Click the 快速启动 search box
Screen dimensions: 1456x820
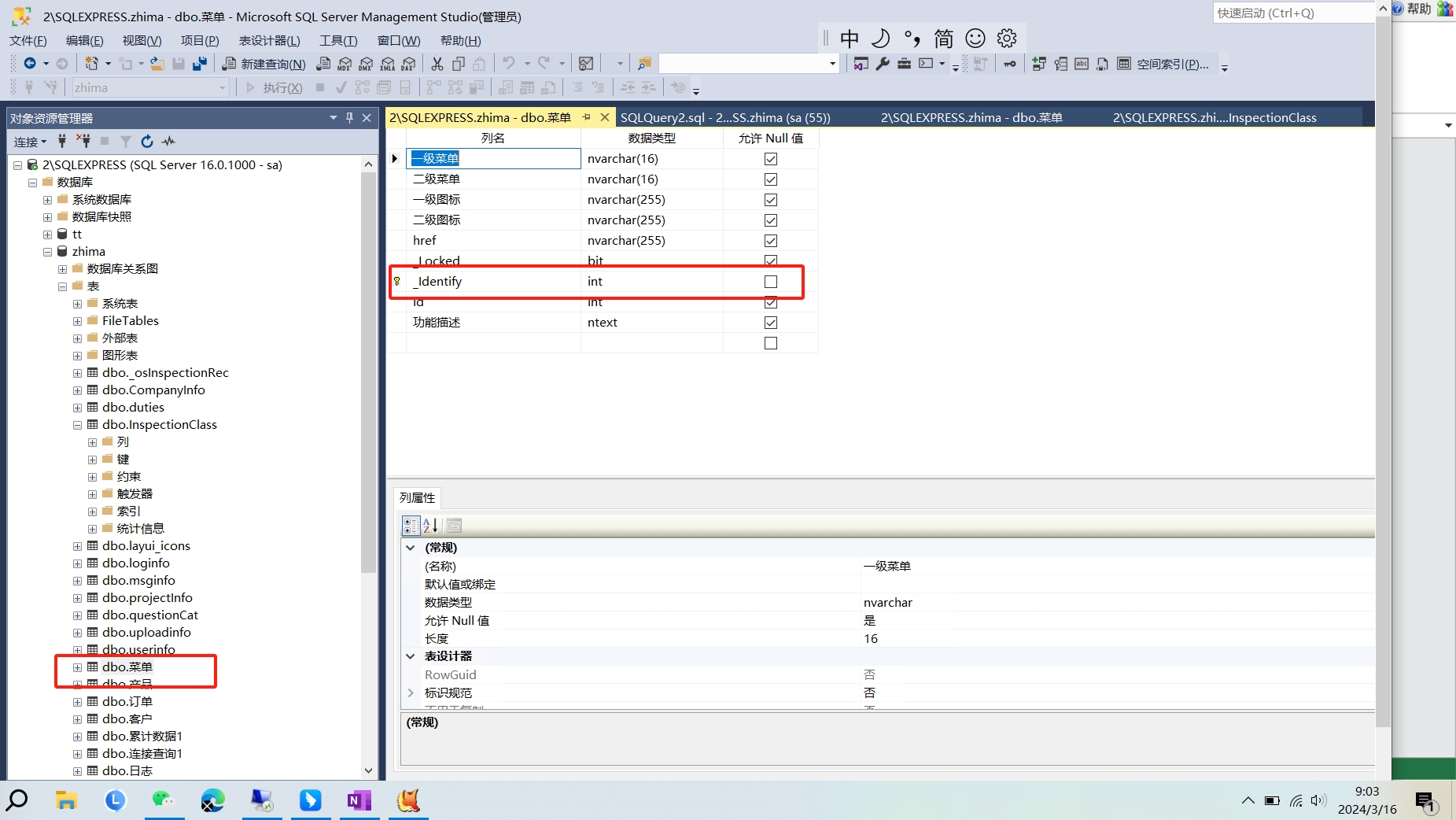click(1294, 13)
